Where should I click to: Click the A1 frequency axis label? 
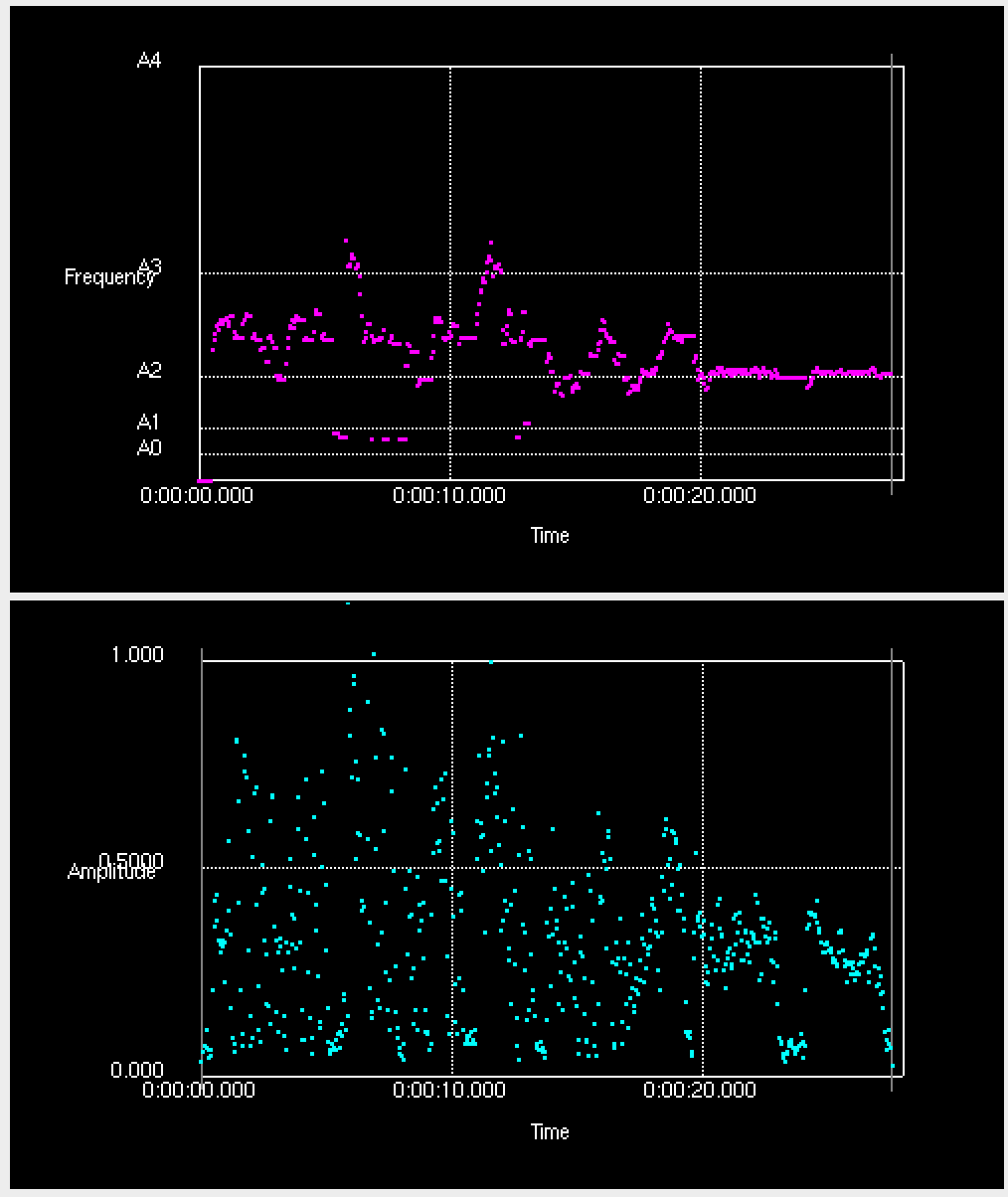pyautogui.click(x=148, y=424)
